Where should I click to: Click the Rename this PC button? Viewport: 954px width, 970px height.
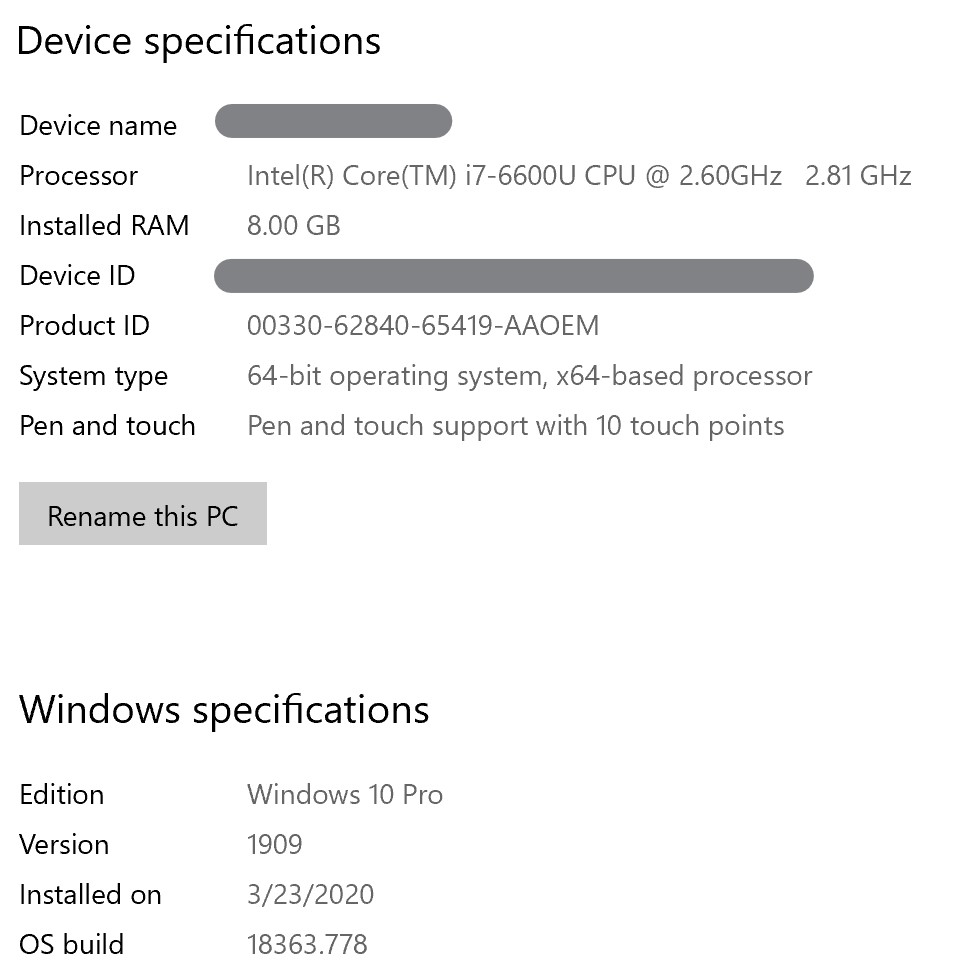tap(142, 515)
